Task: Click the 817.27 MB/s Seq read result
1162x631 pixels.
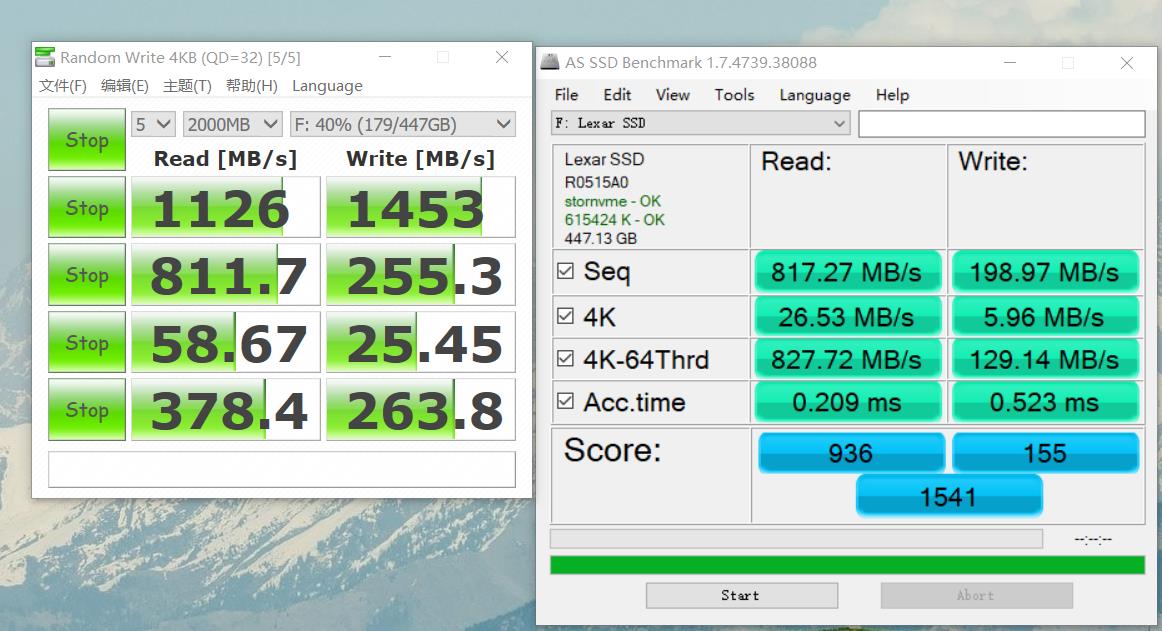Action: click(848, 272)
